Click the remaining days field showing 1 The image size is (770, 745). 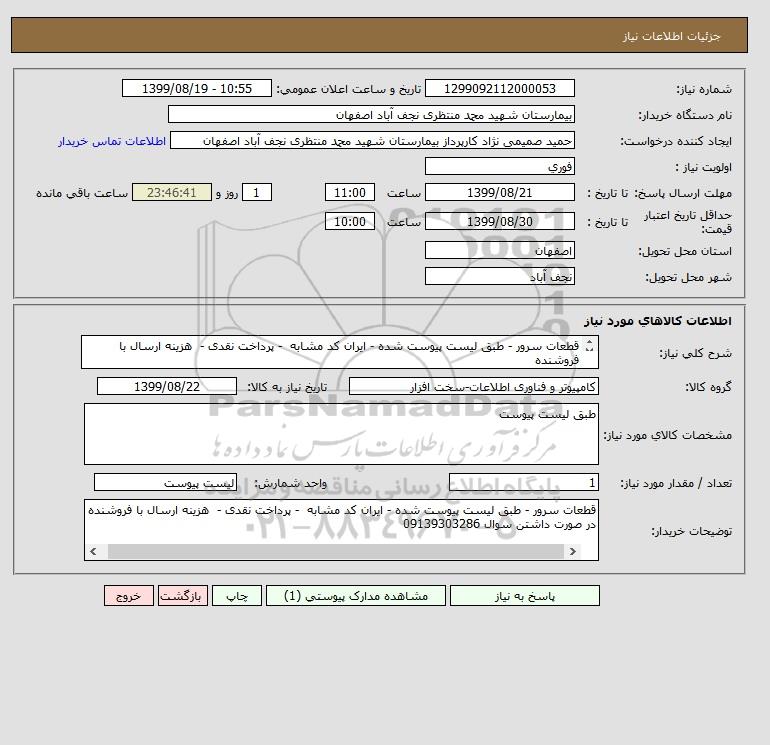click(x=256, y=193)
